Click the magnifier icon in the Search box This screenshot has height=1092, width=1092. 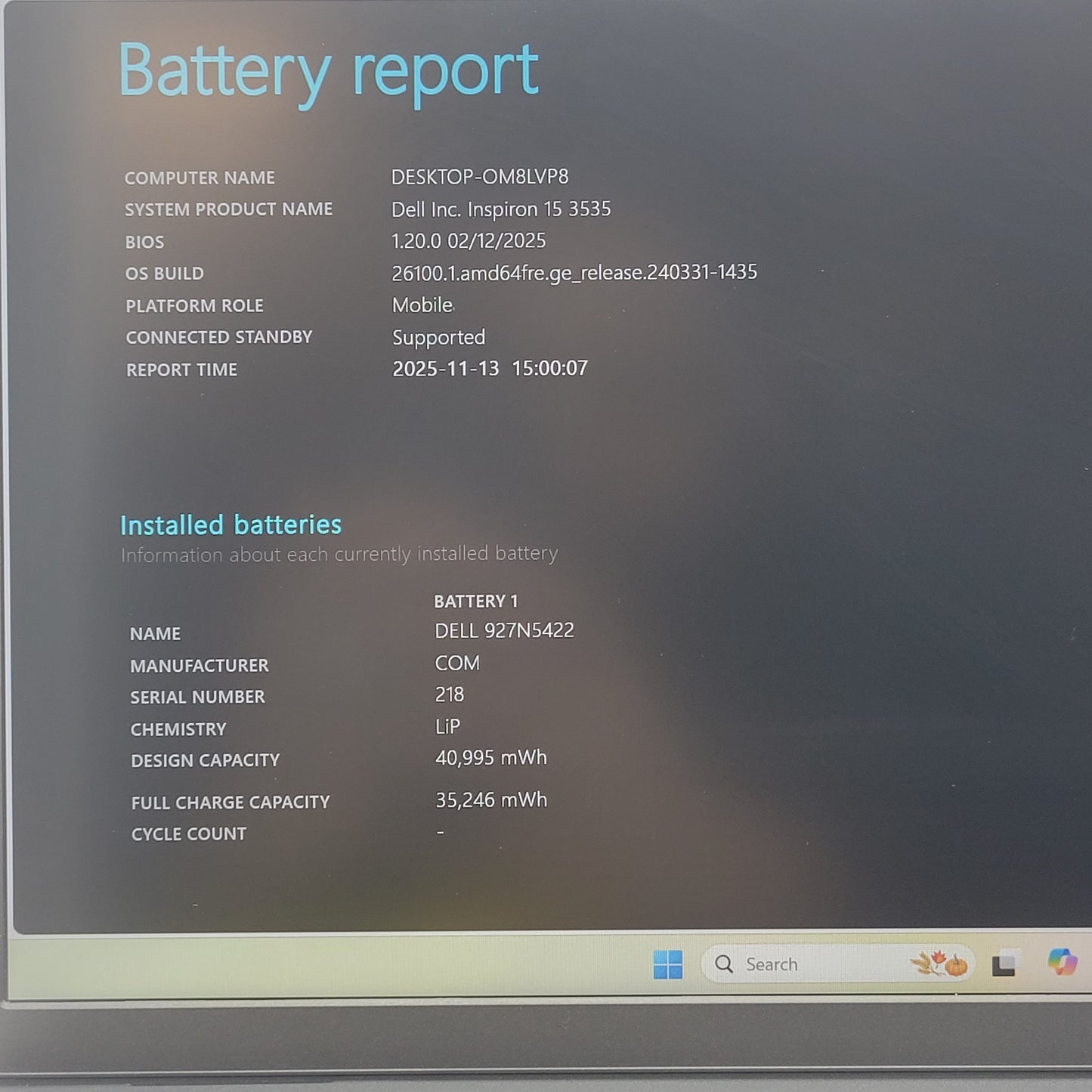(x=725, y=963)
